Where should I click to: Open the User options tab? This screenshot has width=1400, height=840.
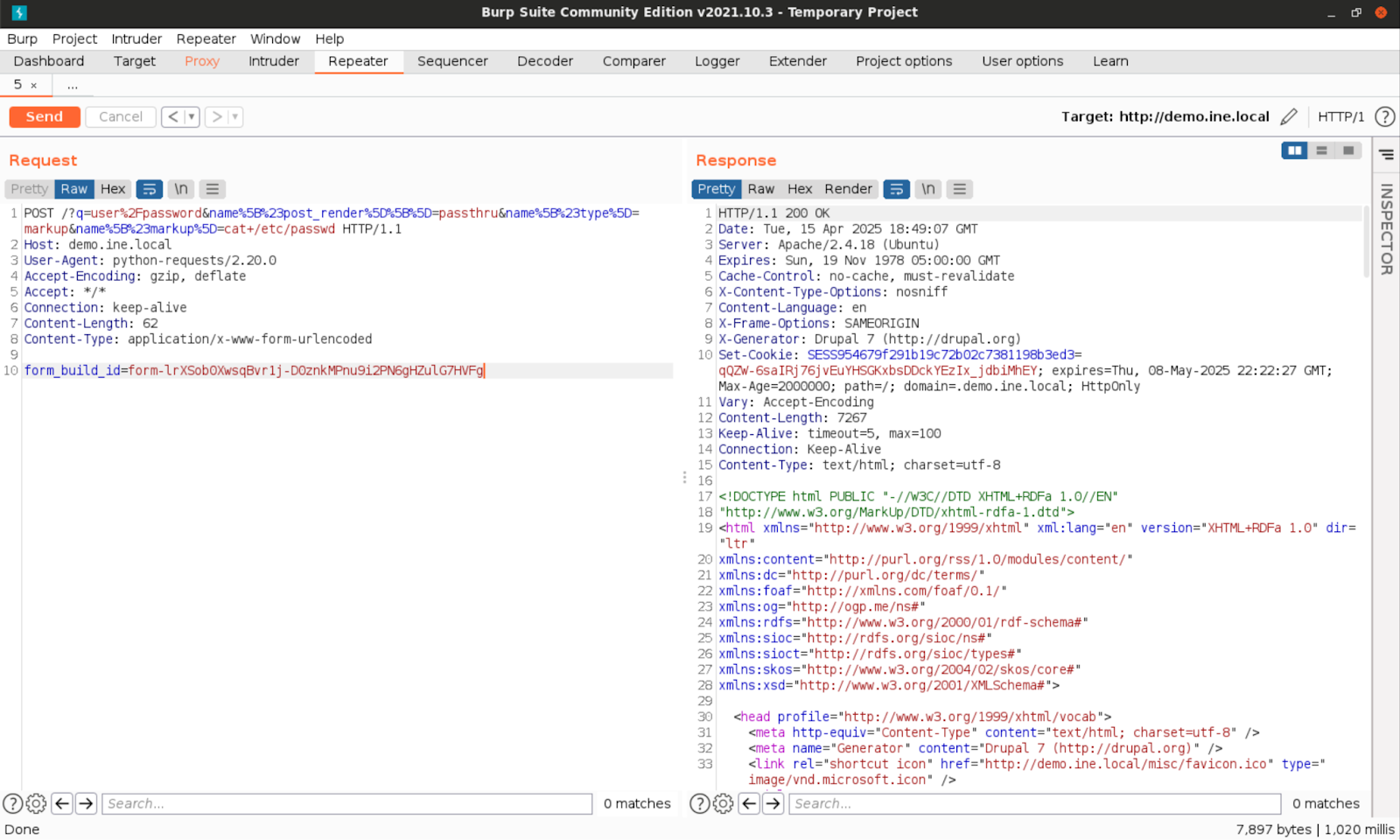point(1023,61)
